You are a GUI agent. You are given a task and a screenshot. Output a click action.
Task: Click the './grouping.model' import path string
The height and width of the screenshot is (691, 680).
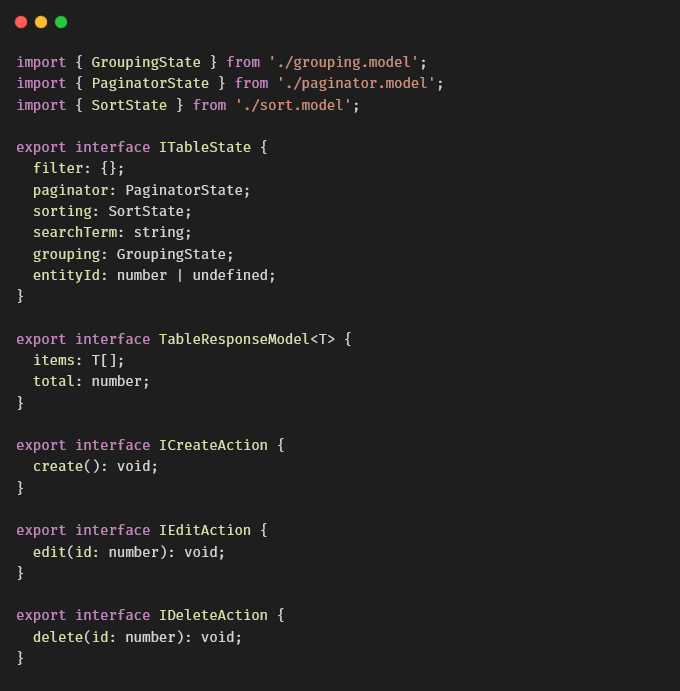343,62
